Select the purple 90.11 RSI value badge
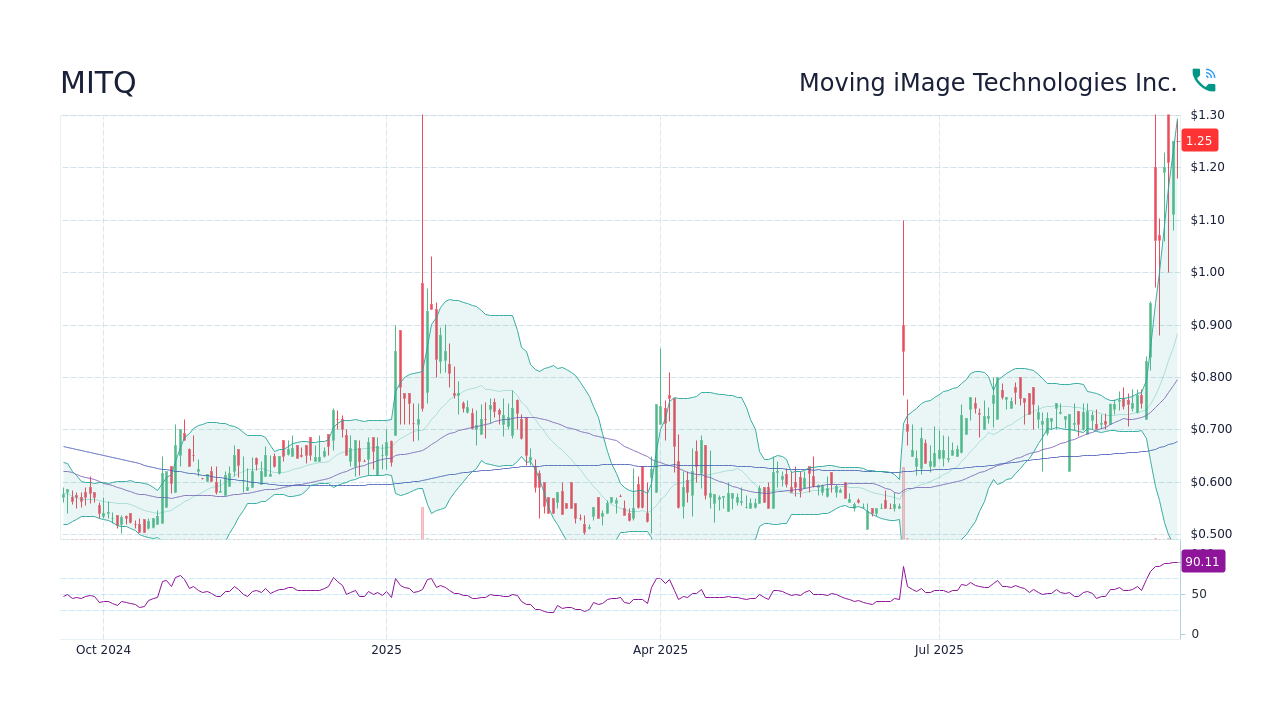The height and width of the screenshot is (720, 1280). coord(1203,561)
